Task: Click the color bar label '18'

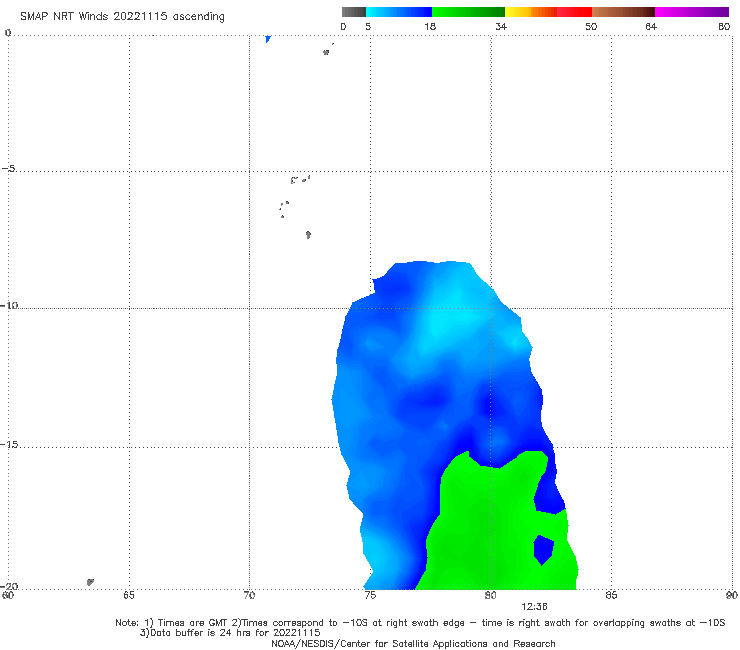Action: tap(430, 26)
